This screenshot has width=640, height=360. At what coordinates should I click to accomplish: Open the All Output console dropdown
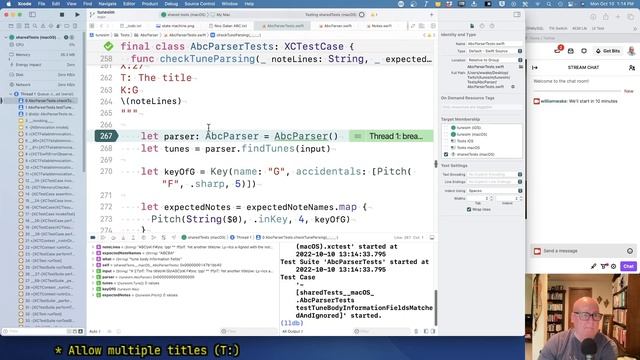pyautogui.click(x=293, y=331)
